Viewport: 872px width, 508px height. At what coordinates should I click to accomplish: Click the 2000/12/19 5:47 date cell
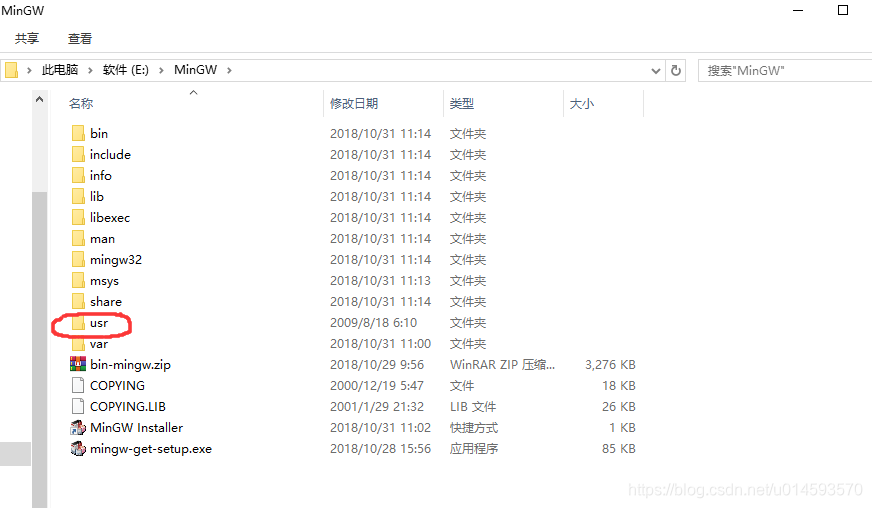tap(376, 386)
